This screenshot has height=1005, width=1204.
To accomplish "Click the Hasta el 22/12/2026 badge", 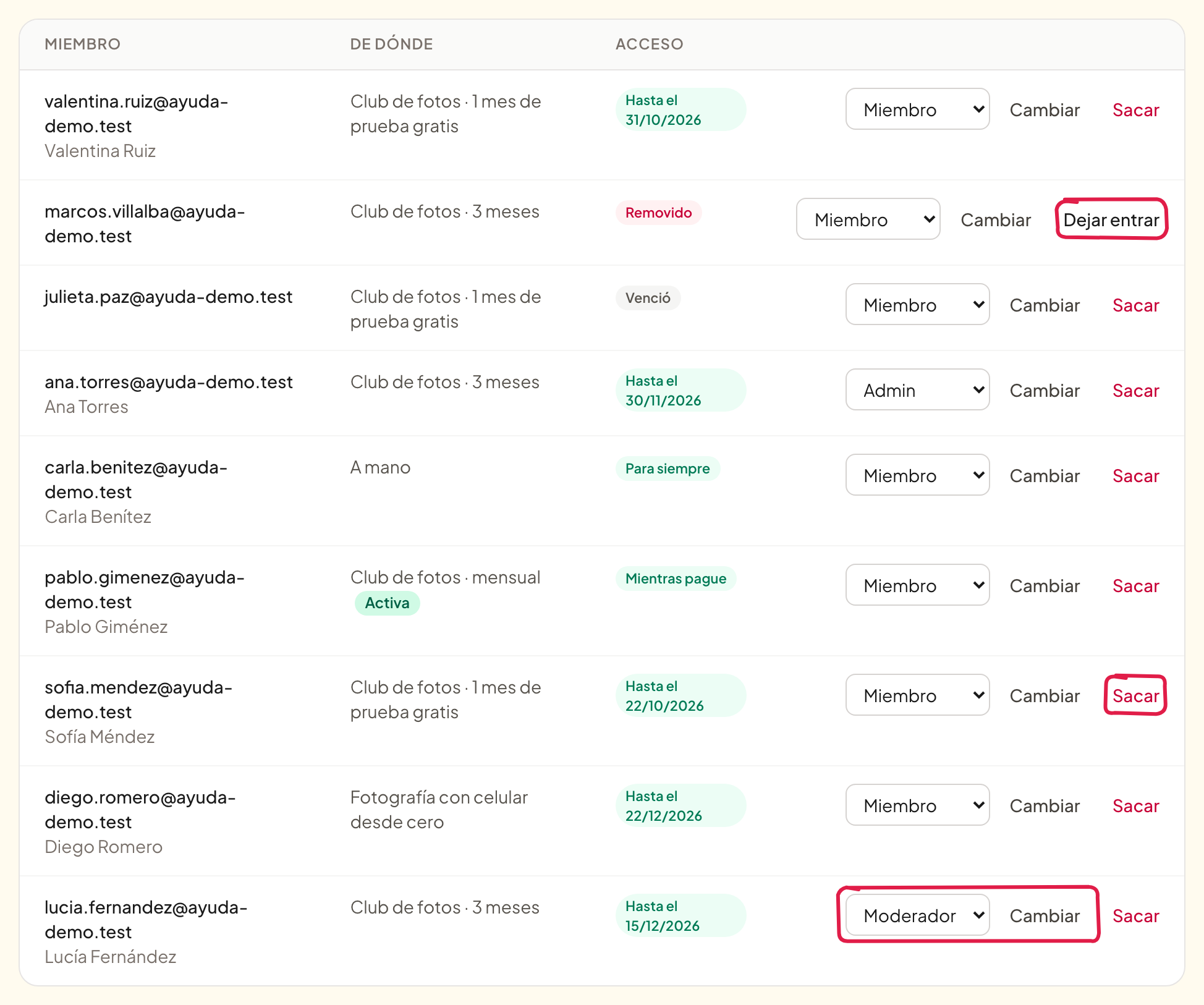I will coord(680,805).
